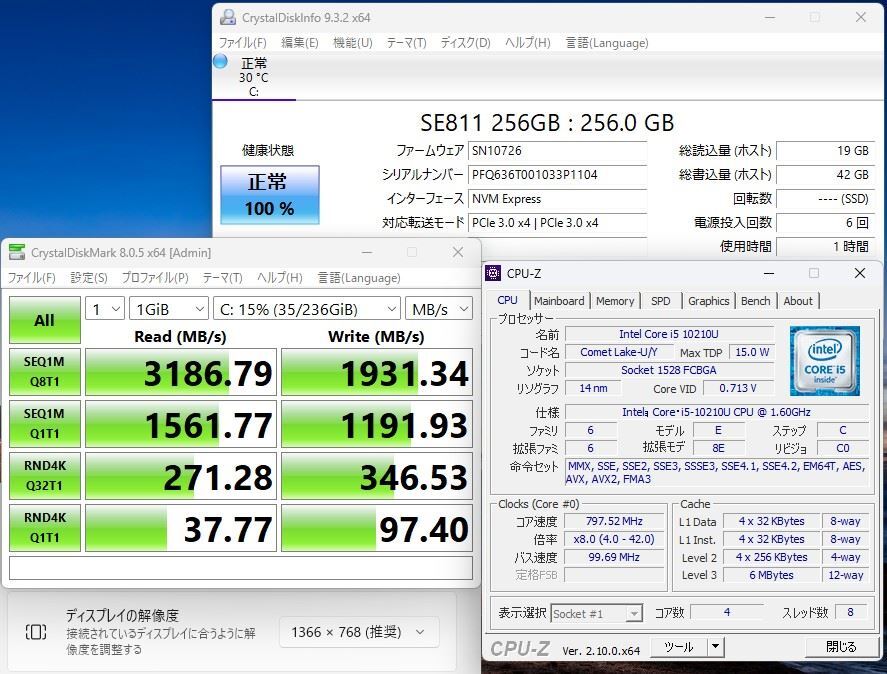Open ファイル(F) menu in CrystalDiskMark
The height and width of the screenshot is (674, 887).
point(32,278)
